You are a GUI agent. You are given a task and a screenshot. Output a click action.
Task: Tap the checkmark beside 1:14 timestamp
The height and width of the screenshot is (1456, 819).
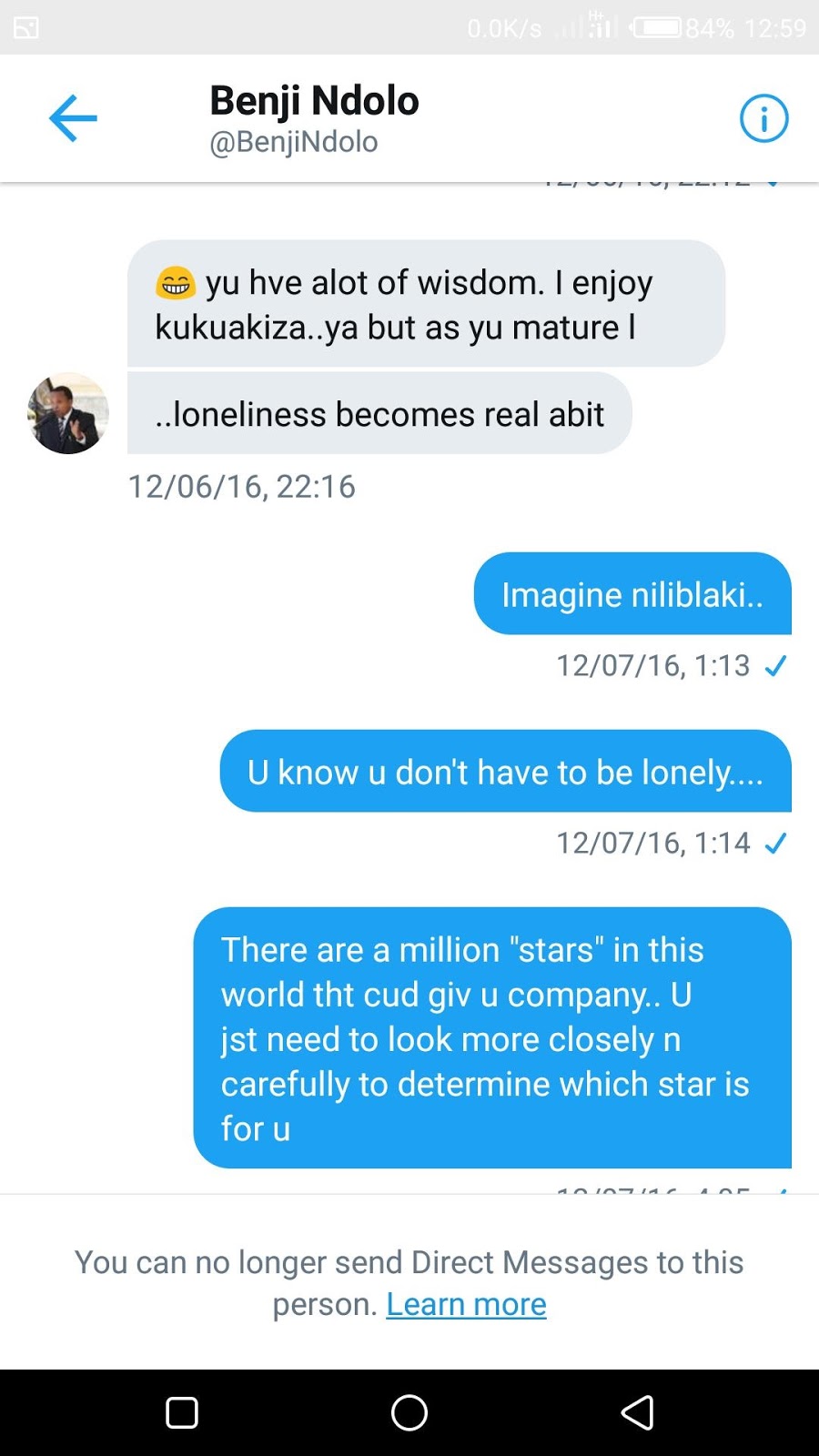(775, 844)
